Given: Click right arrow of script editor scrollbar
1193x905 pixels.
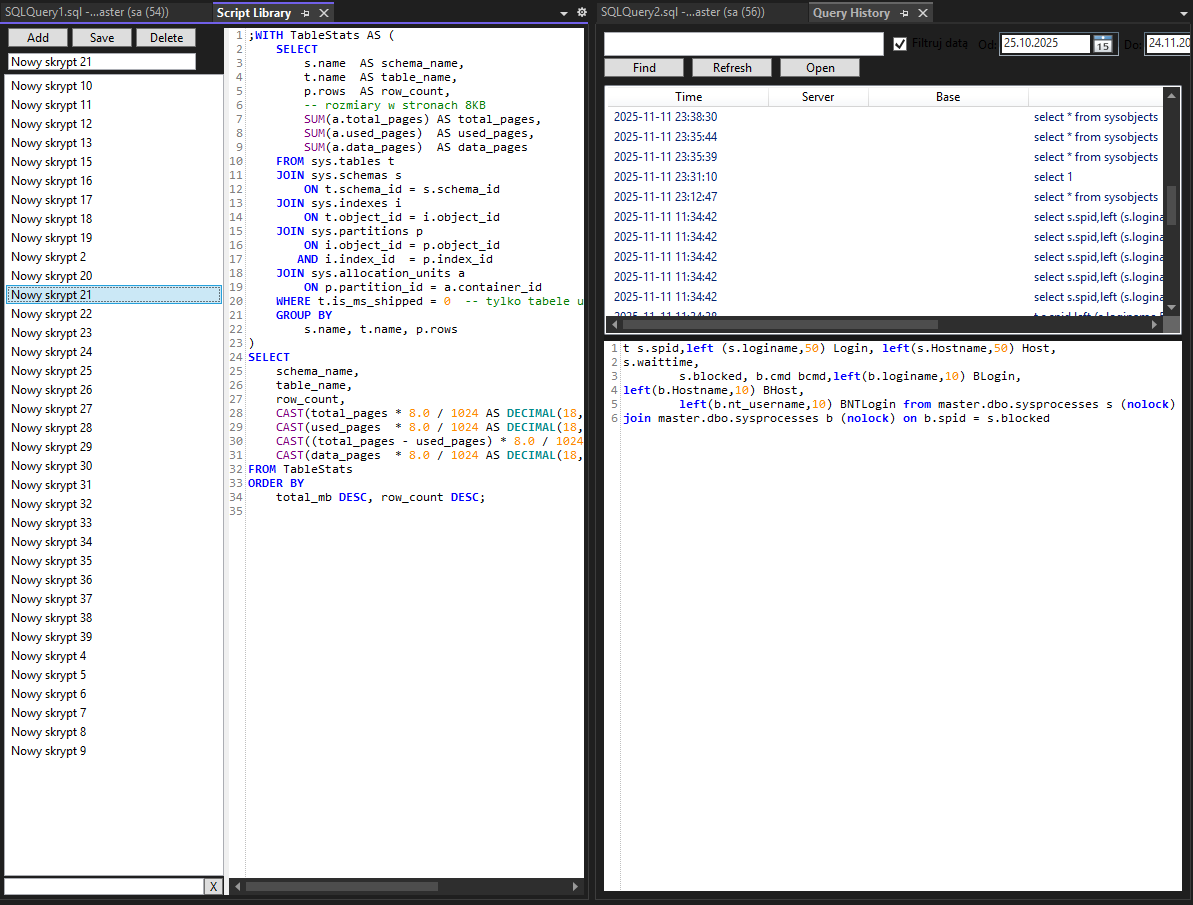Looking at the screenshot, I should (576, 886).
